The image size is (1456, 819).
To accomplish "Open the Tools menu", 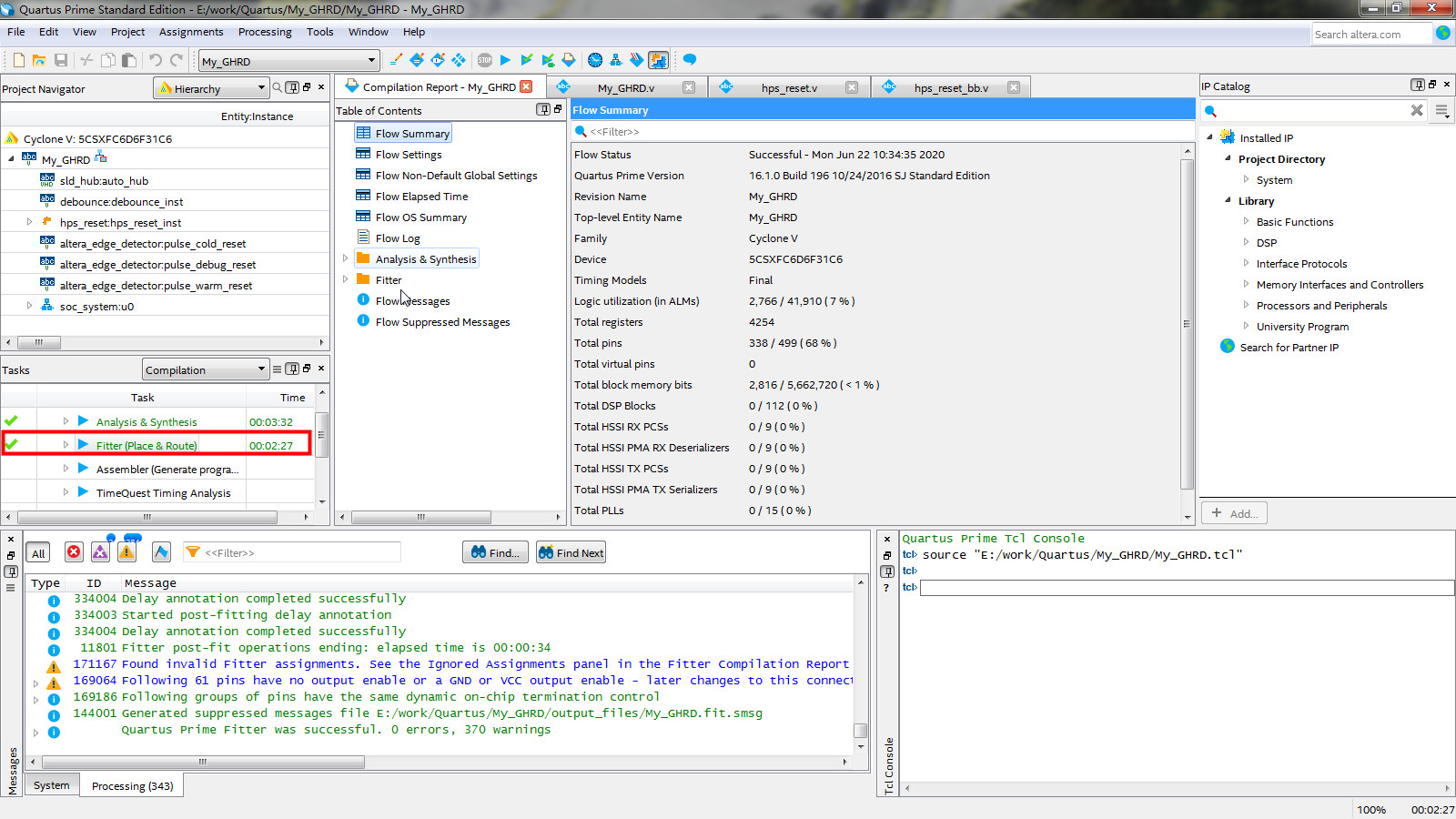I will (320, 32).
